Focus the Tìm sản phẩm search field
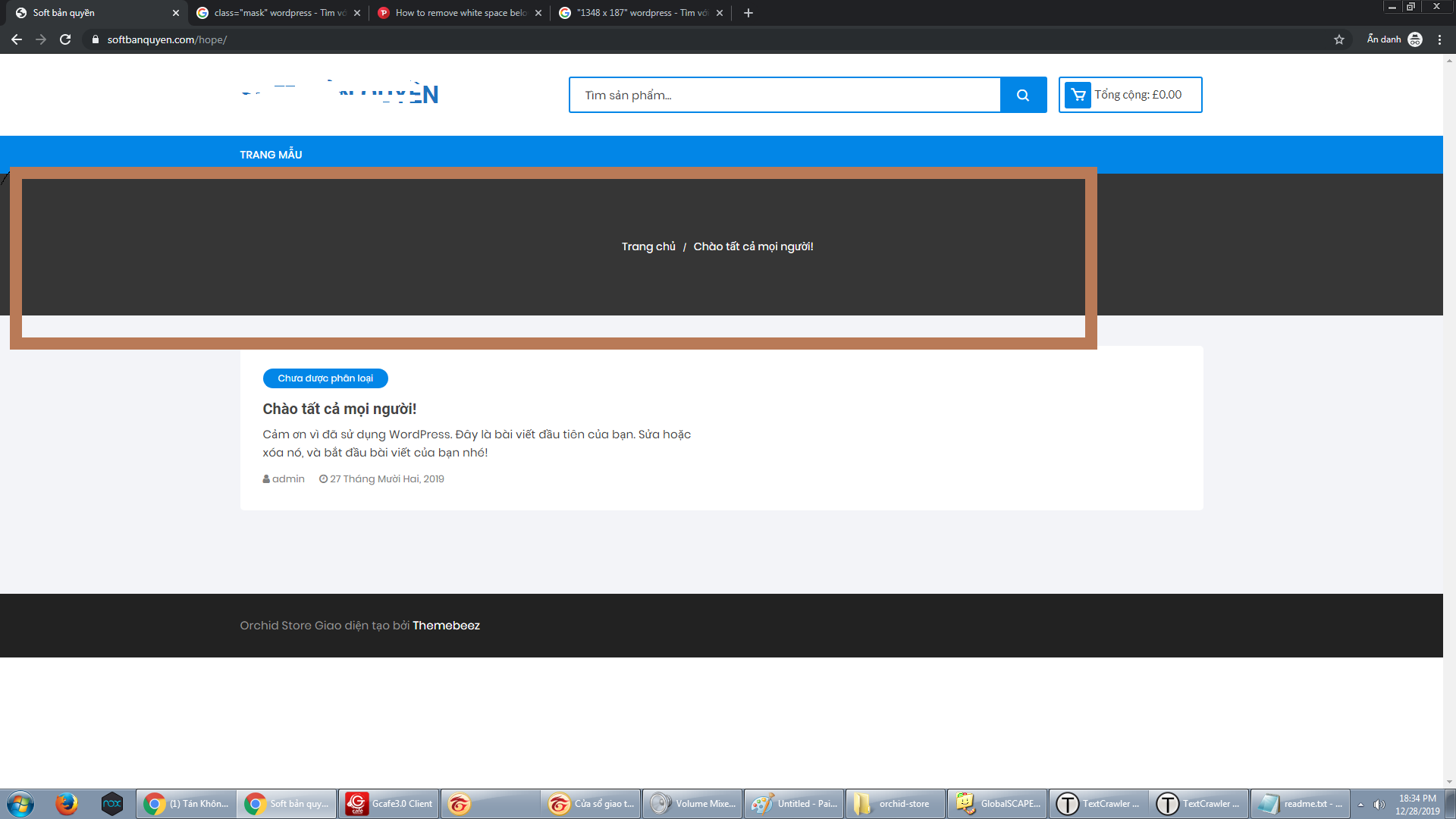 tap(785, 95)
